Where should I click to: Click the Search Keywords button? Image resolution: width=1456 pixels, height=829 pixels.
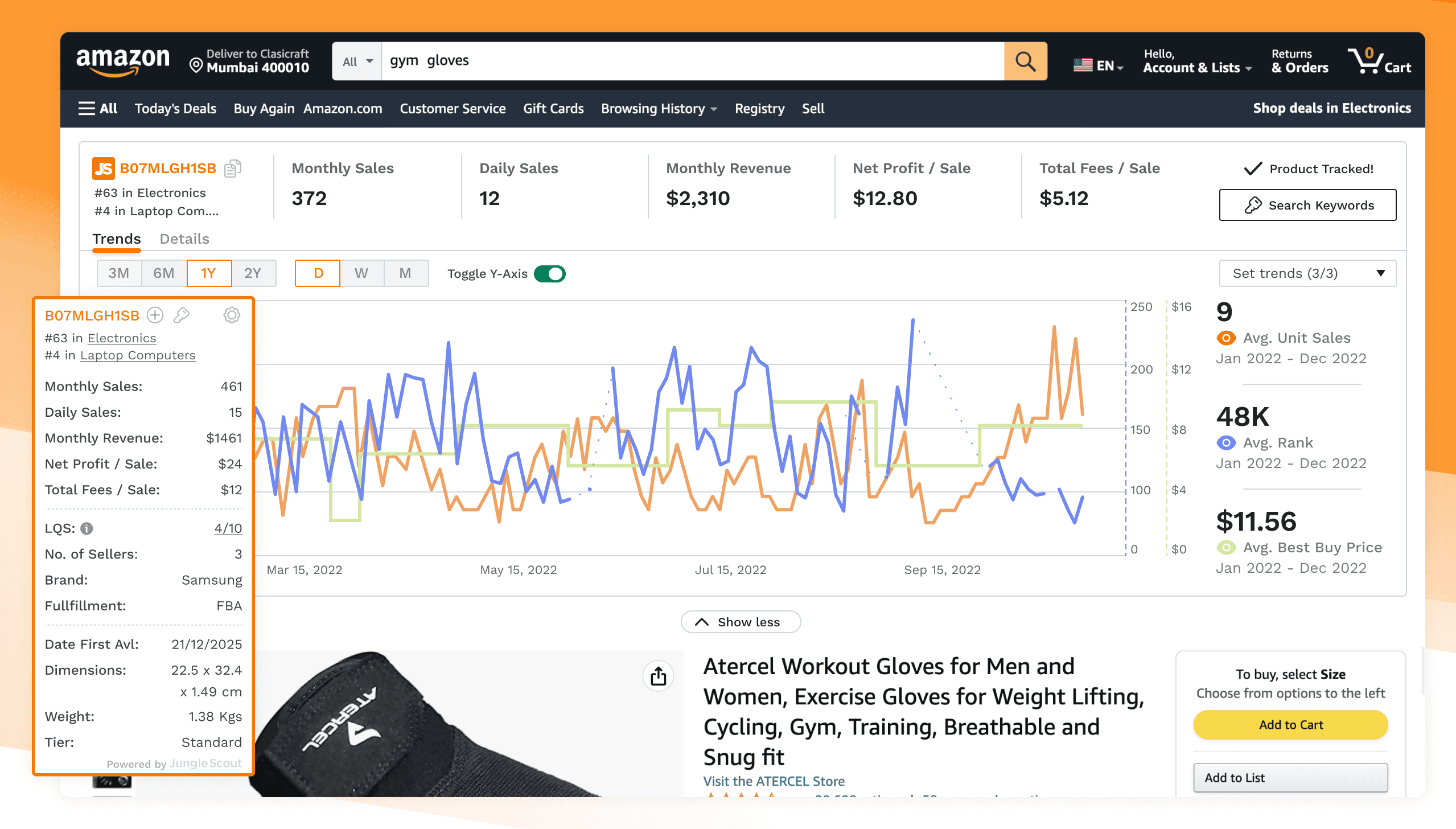pyautogui.click(x=1307, y=205)
